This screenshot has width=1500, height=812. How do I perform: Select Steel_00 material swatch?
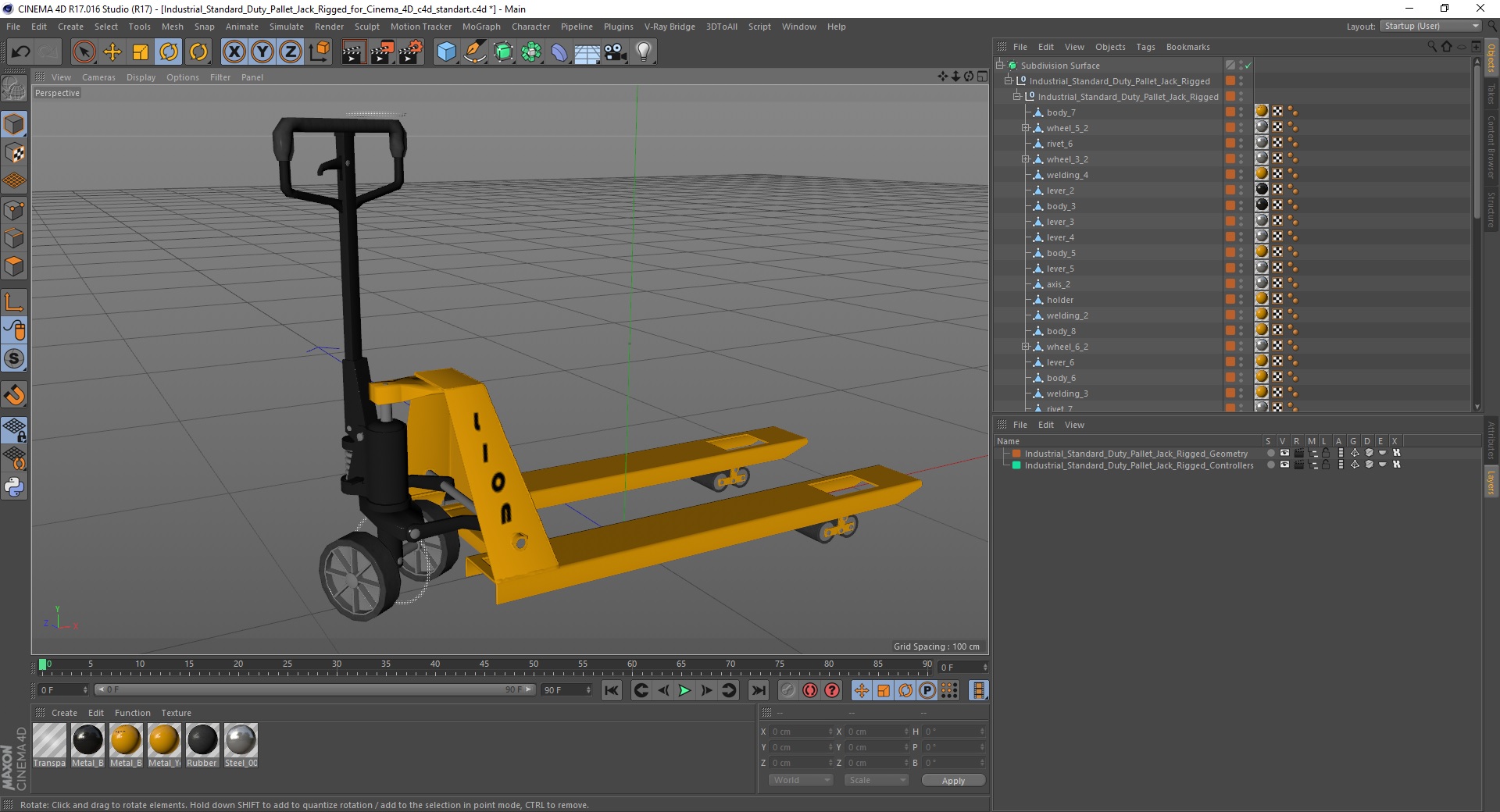[241, 745]
